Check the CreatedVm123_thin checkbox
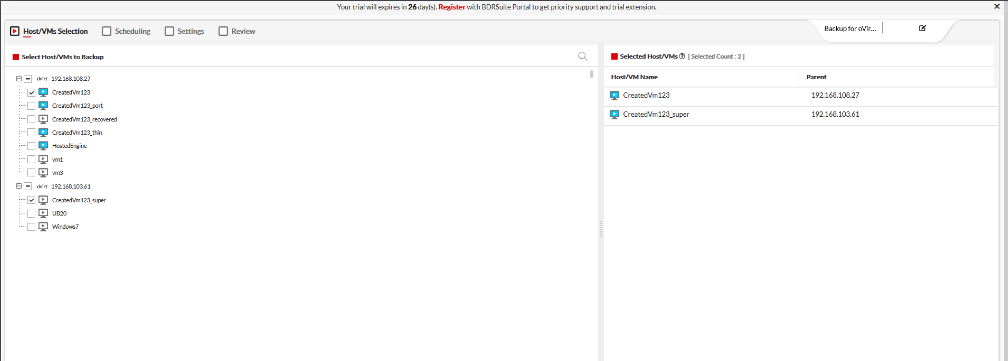The image size is (1008, 361). point(31,132)
